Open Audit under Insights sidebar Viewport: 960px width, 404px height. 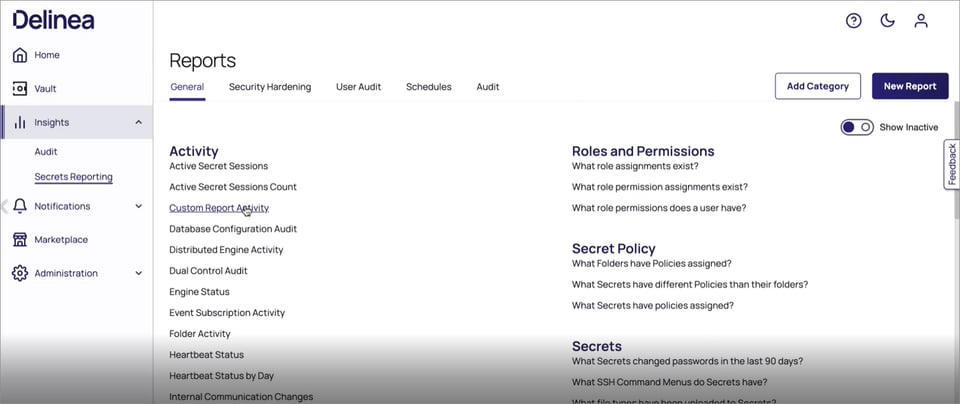(46, 152)
